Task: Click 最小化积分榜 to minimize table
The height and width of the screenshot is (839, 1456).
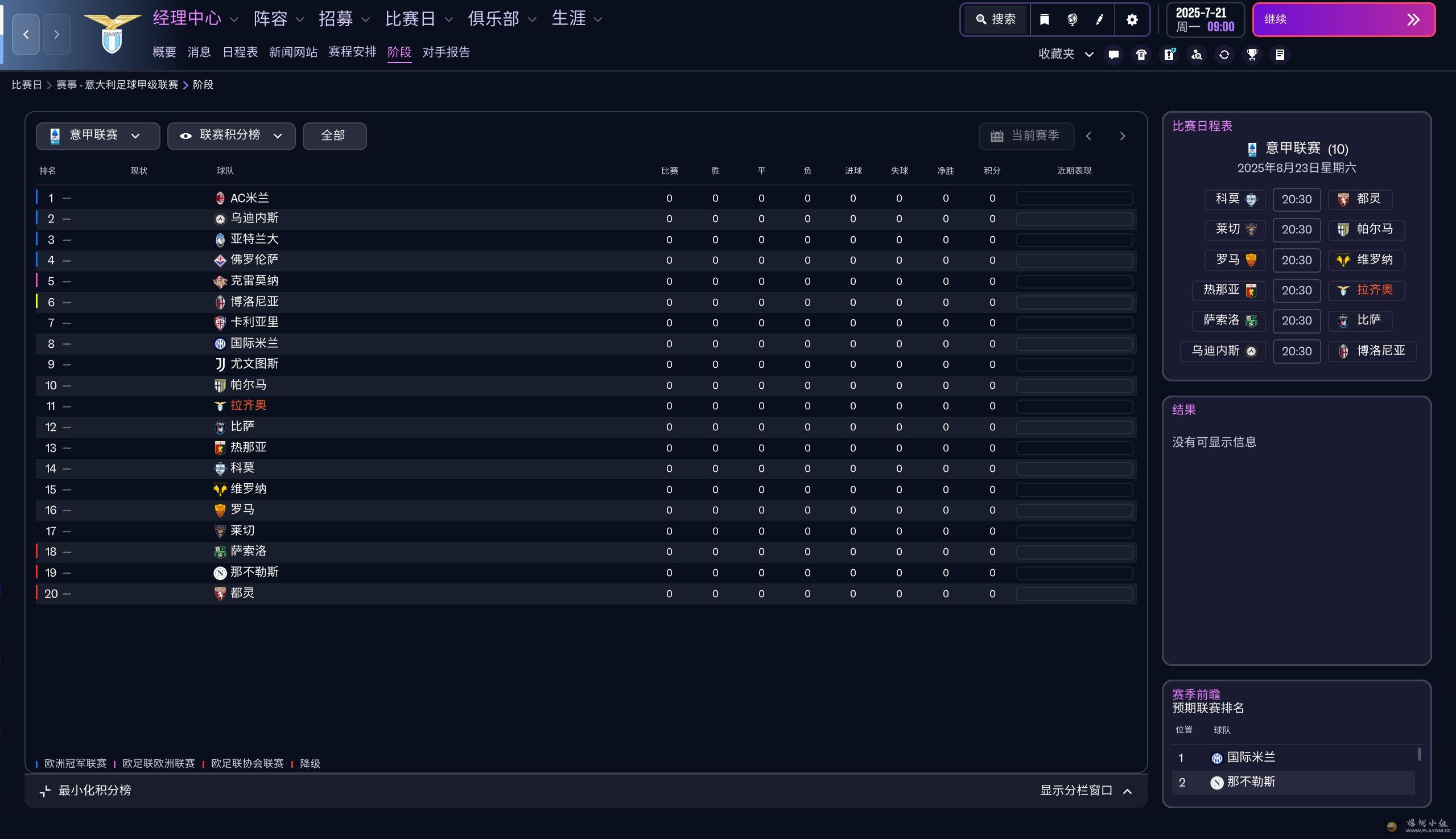Action: point(86,790)
